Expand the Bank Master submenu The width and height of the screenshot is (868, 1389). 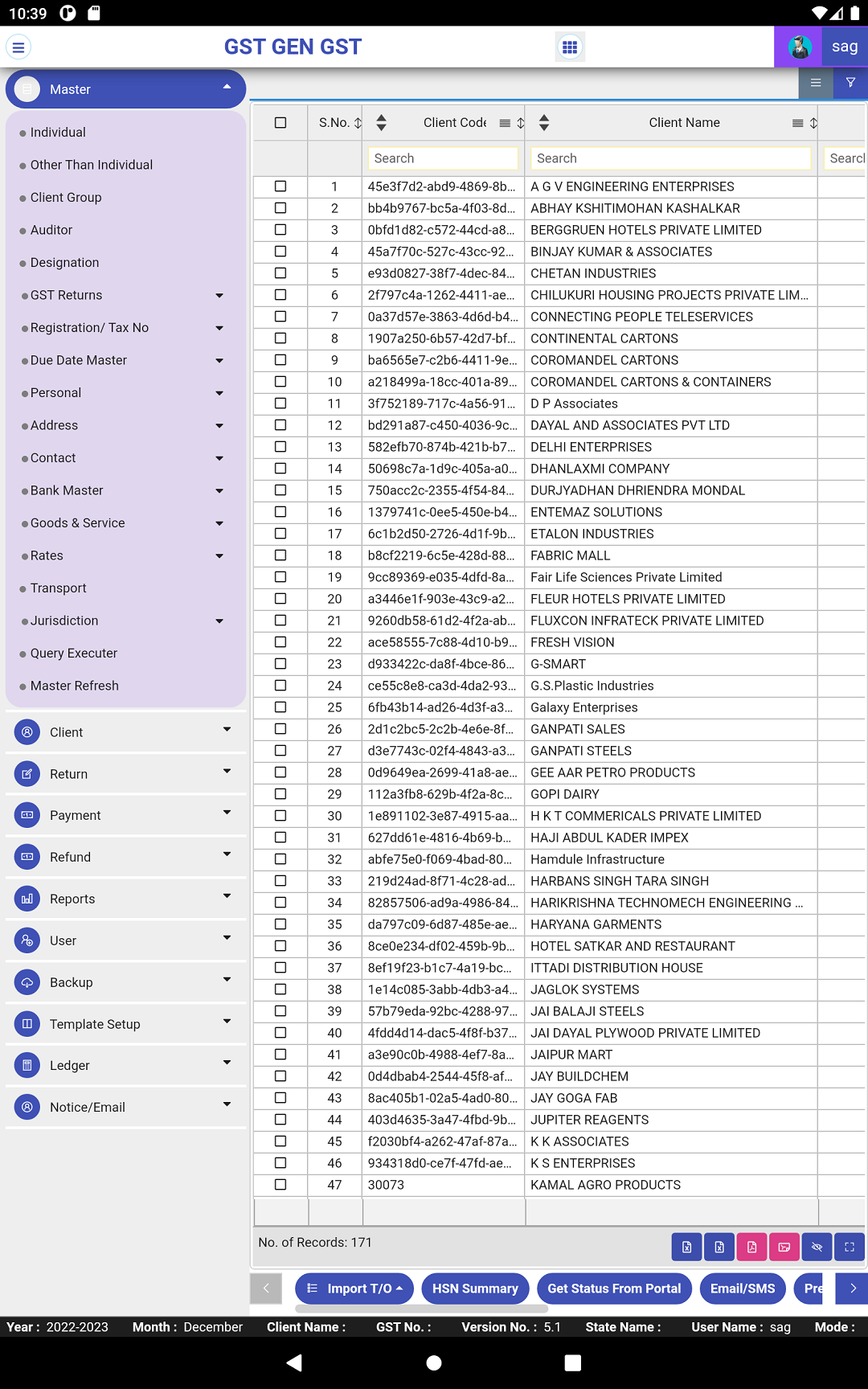coord(219,491)
